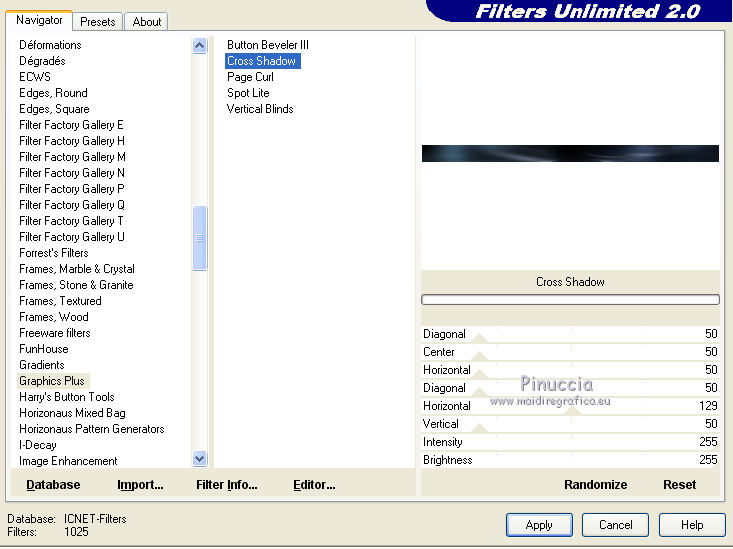Select Filter Factory Gallery H
The width and height of the screenshot is (733, 549).
point(72,141)
